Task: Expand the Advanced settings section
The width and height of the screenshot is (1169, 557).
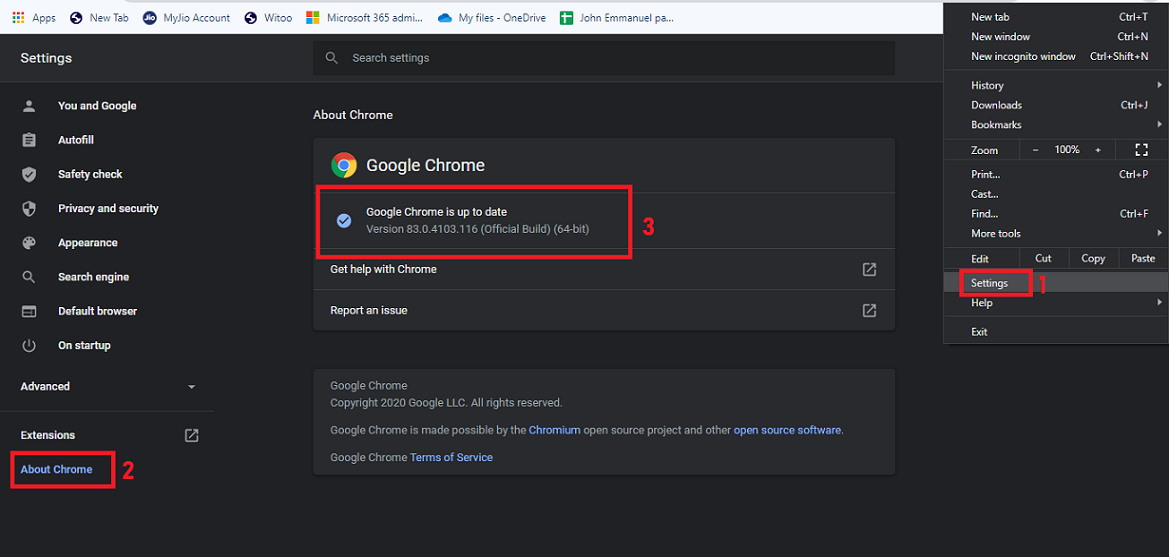Action: 107,387
